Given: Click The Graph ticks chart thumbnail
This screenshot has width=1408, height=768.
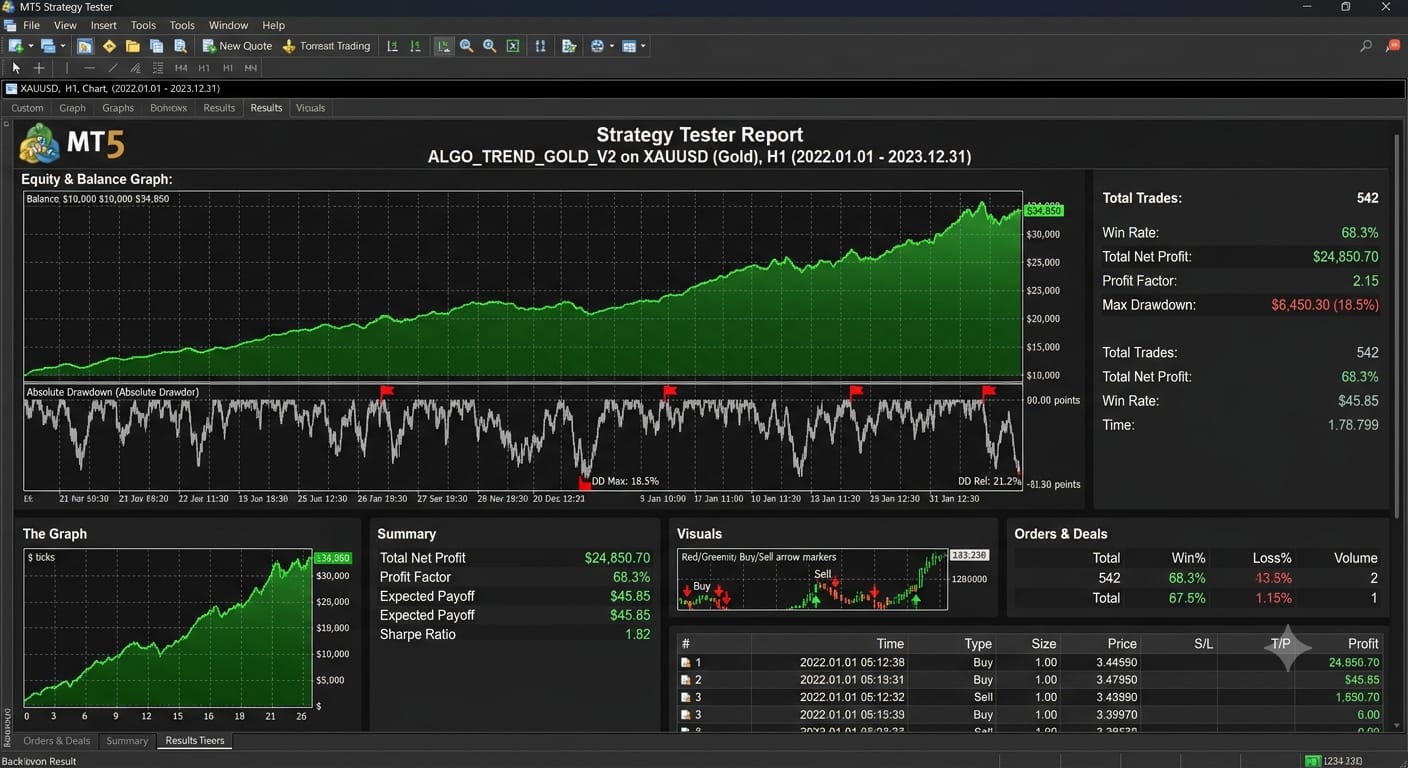Looking at the screenshot, I should (168, 628).
